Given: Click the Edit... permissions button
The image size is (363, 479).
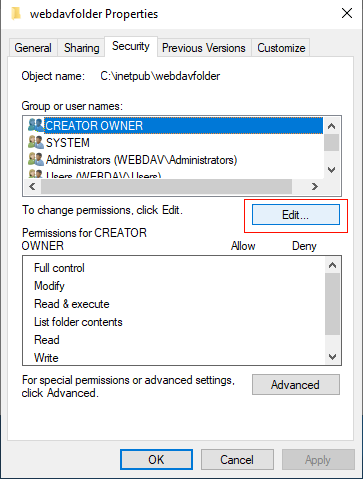Looking at the screenshot, I should point(296,215).
